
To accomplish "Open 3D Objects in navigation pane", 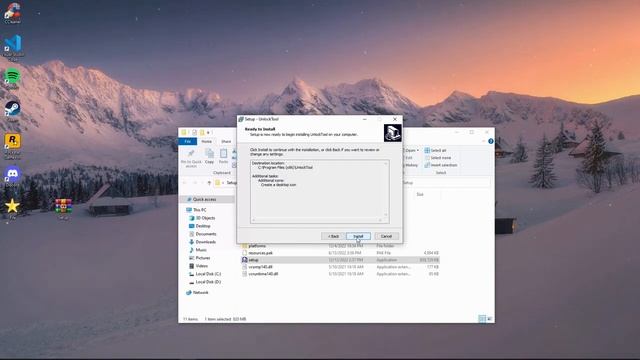I will pyautogui.click(x=202, y=218).
